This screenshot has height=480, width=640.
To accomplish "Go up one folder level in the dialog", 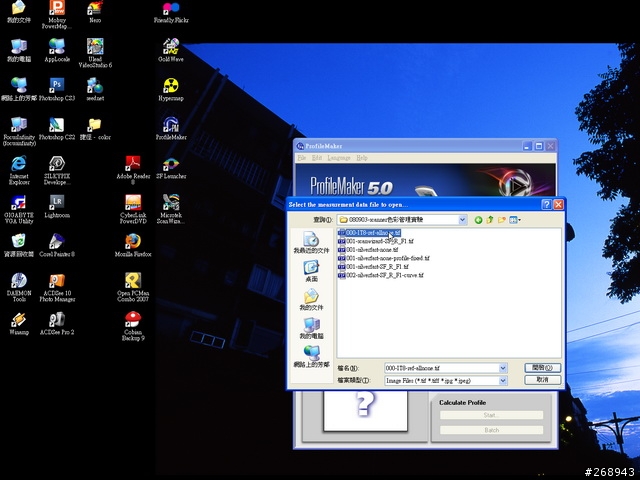I will point(490,220).
